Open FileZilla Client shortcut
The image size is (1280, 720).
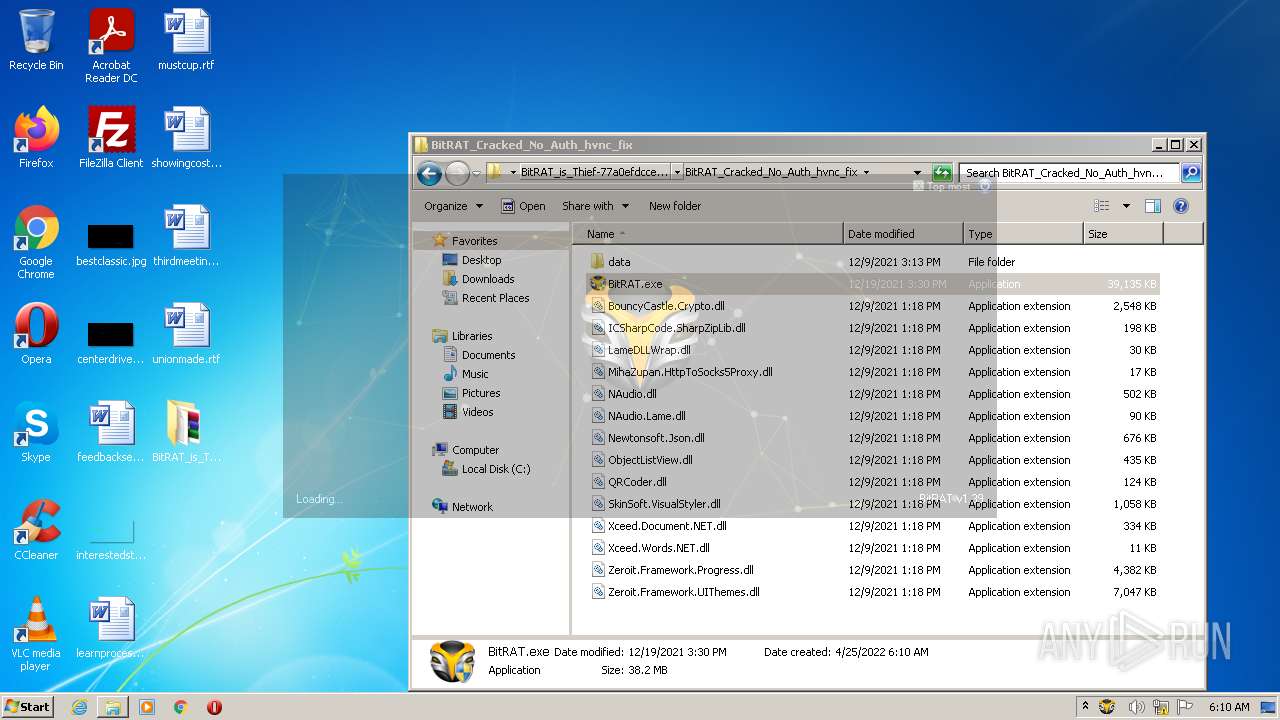coord(111,138)
